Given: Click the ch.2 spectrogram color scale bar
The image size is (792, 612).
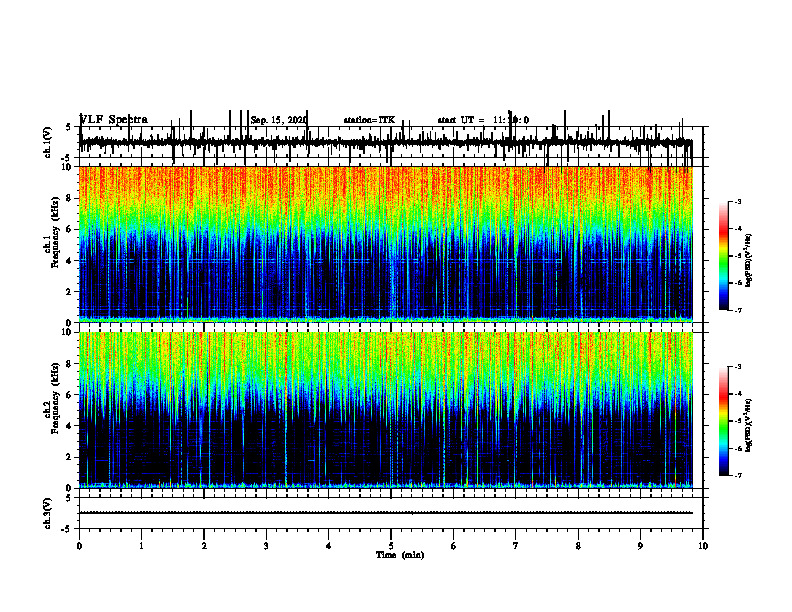Looking at the screenshot, I should point(723,421).
